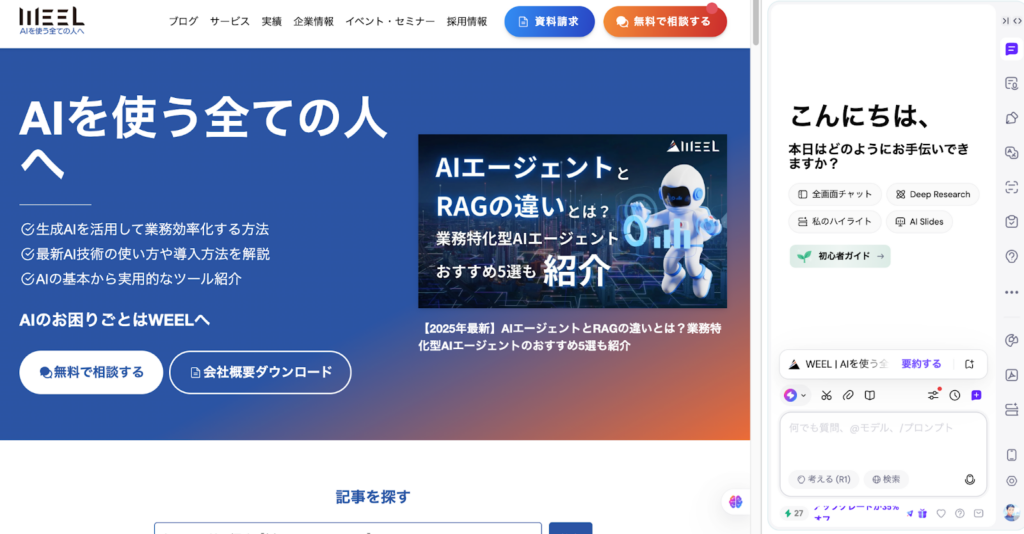This screenshot has height=534, width=1024.
Task: Toggle the 検索 web search option
Action: [888, 479]
